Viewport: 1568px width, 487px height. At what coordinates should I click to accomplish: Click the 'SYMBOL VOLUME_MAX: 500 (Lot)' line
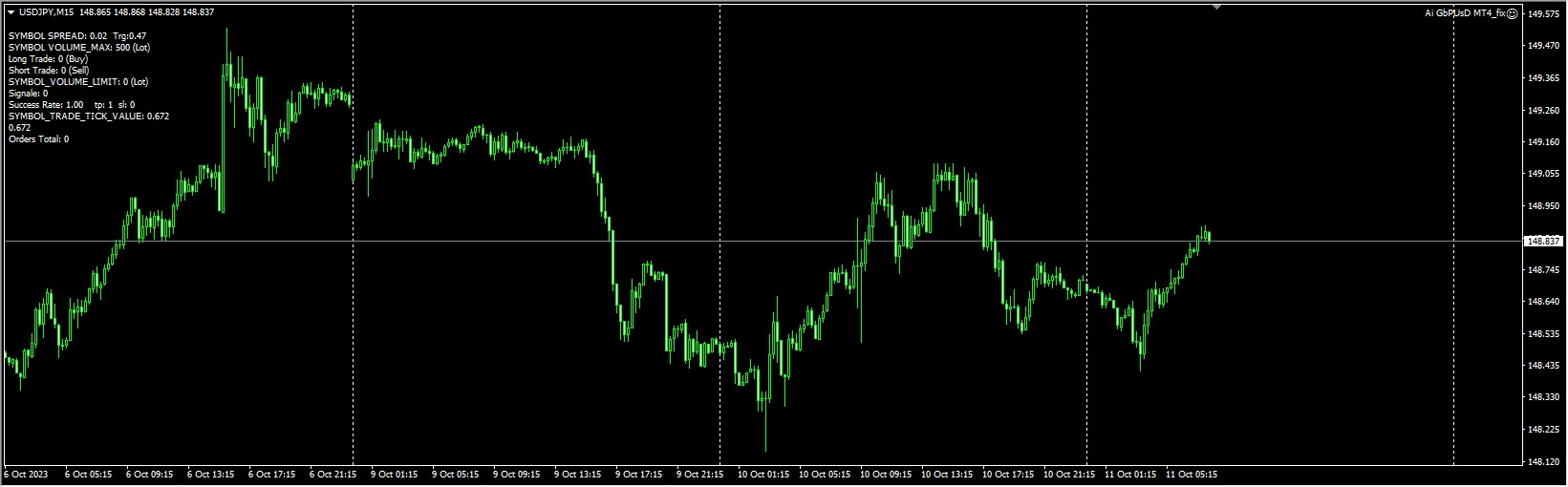point(79,47)
